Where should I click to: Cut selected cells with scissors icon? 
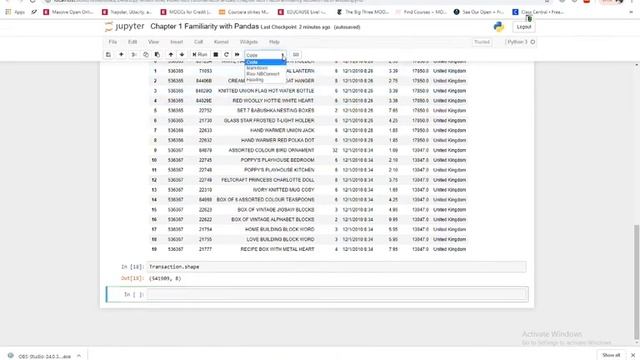[x=133, y=55]
